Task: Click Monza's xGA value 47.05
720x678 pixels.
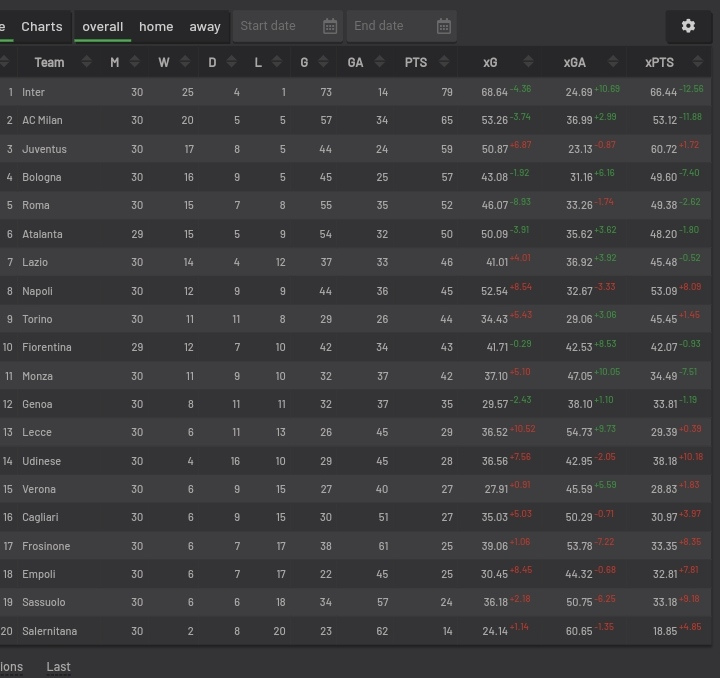Action: [x=580, y=376]
